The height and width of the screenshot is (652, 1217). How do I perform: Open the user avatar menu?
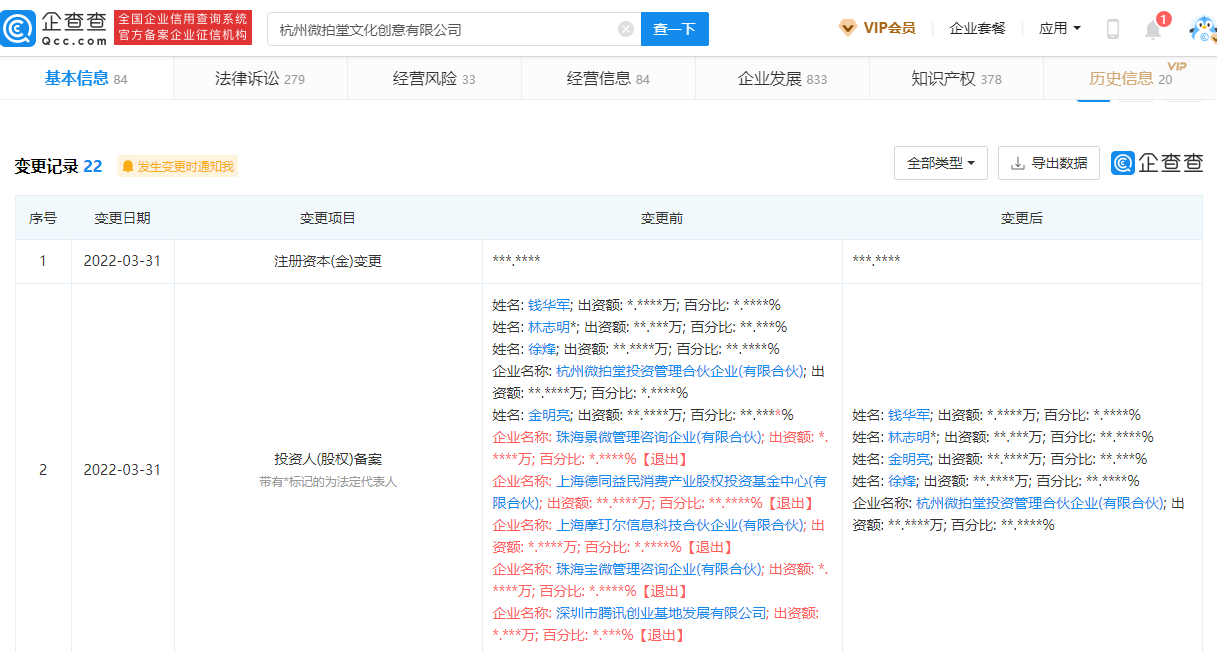point(1203,30)
